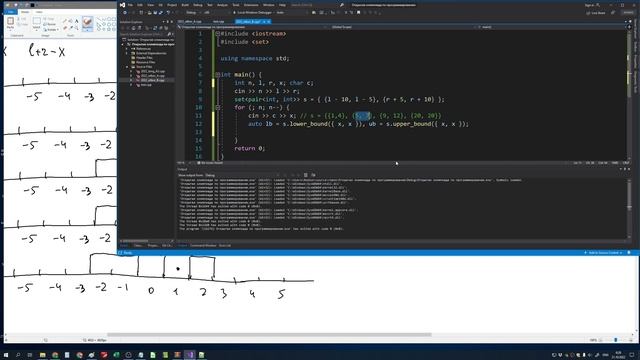Select the highlighted .cpp file in Solution Explorer
The height and width of the screenshot is (360, 640).
[152, 80]
